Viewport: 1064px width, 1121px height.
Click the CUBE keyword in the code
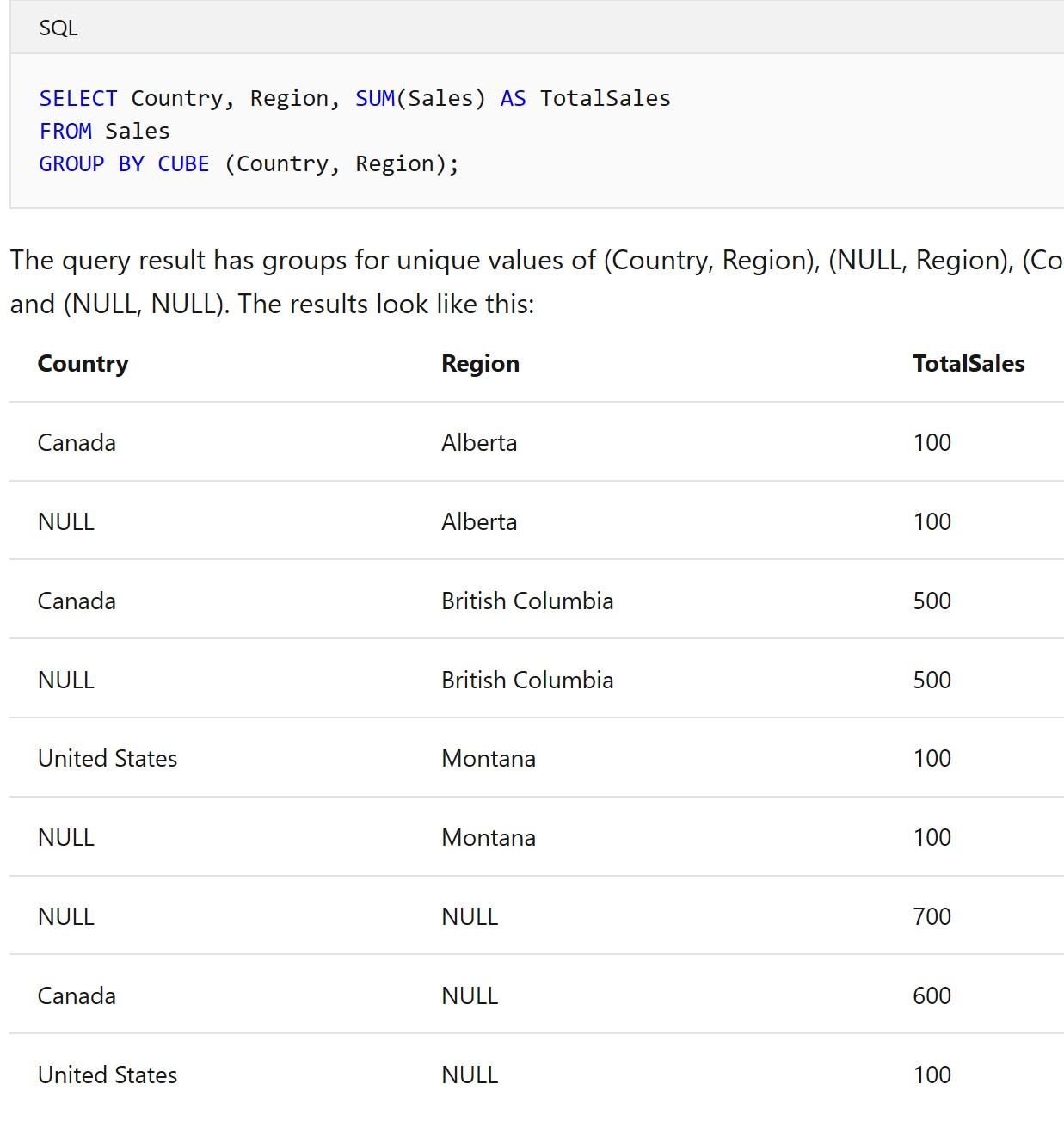pyautogui.click(x=183, y=163)
